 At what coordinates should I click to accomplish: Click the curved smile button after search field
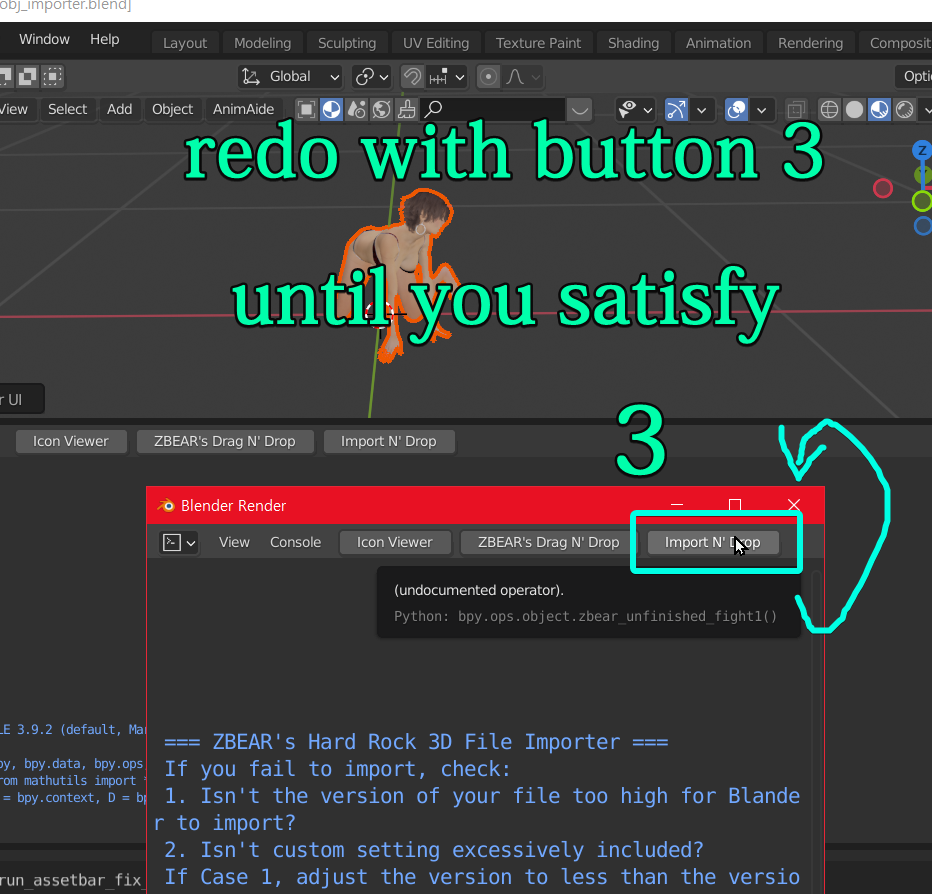click(x=580, y=109)
